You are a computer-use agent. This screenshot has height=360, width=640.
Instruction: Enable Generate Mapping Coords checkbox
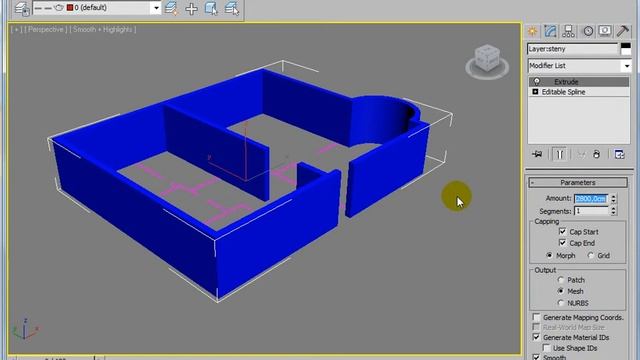pos(536,317)
